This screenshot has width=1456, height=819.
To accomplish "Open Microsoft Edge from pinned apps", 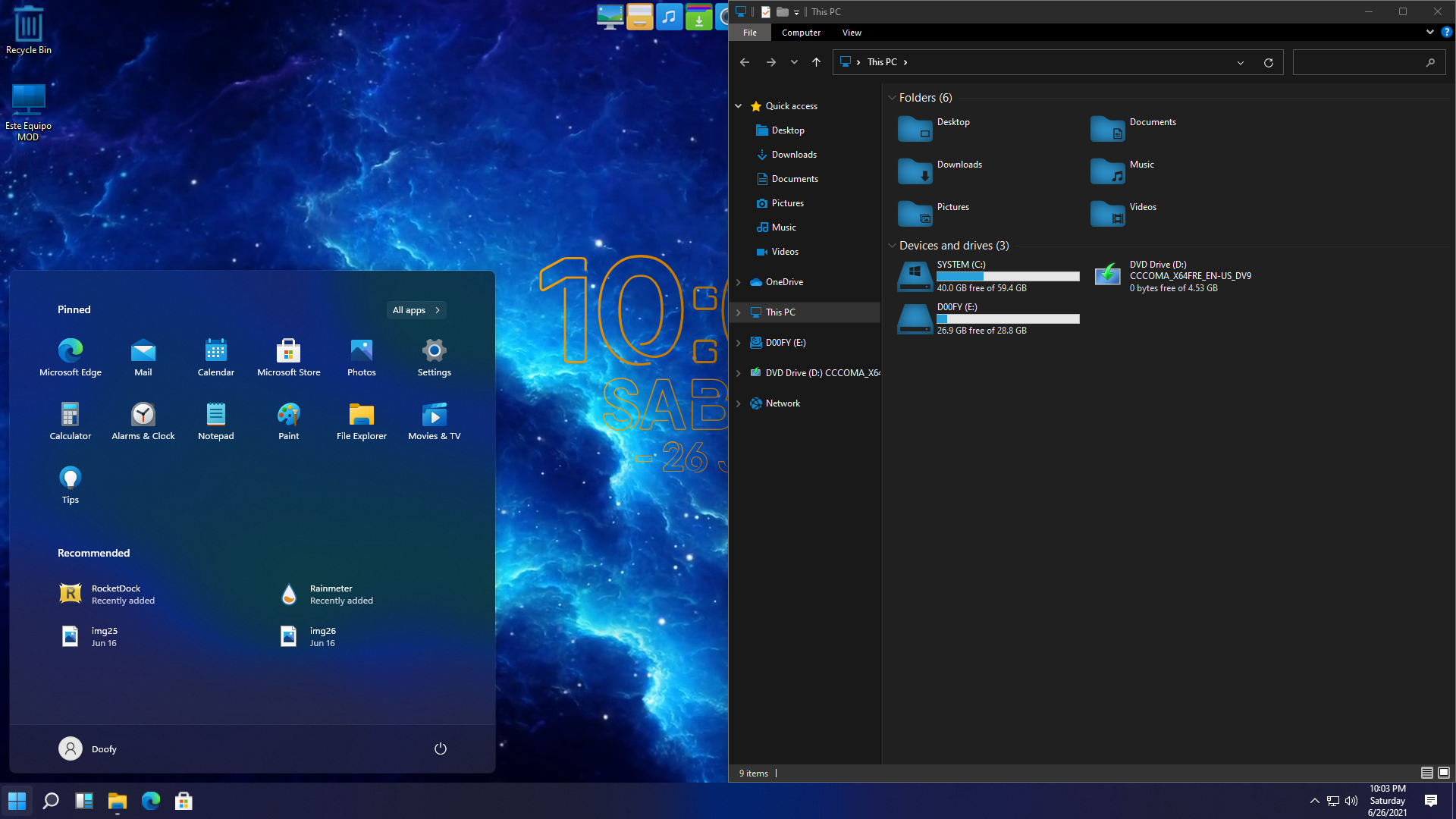I will click(71, 356).
